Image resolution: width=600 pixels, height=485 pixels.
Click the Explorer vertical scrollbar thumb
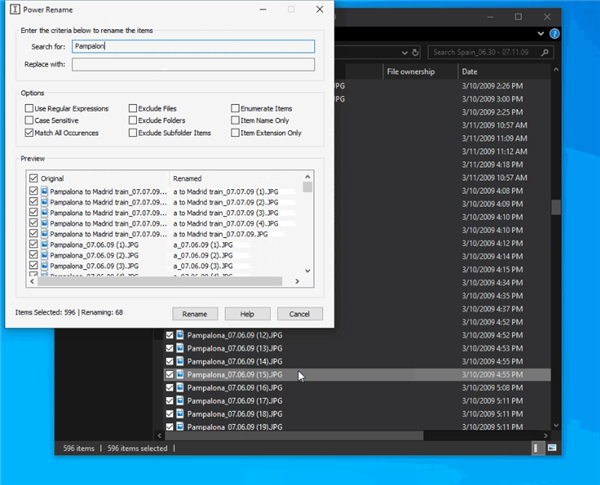click(555, 206)
